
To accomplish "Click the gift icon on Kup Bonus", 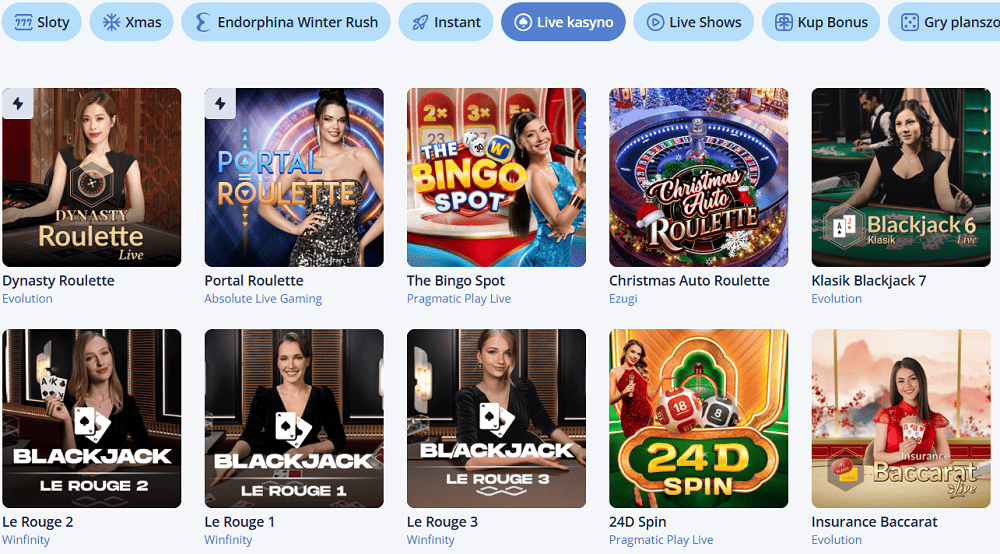I will [783, 22].
